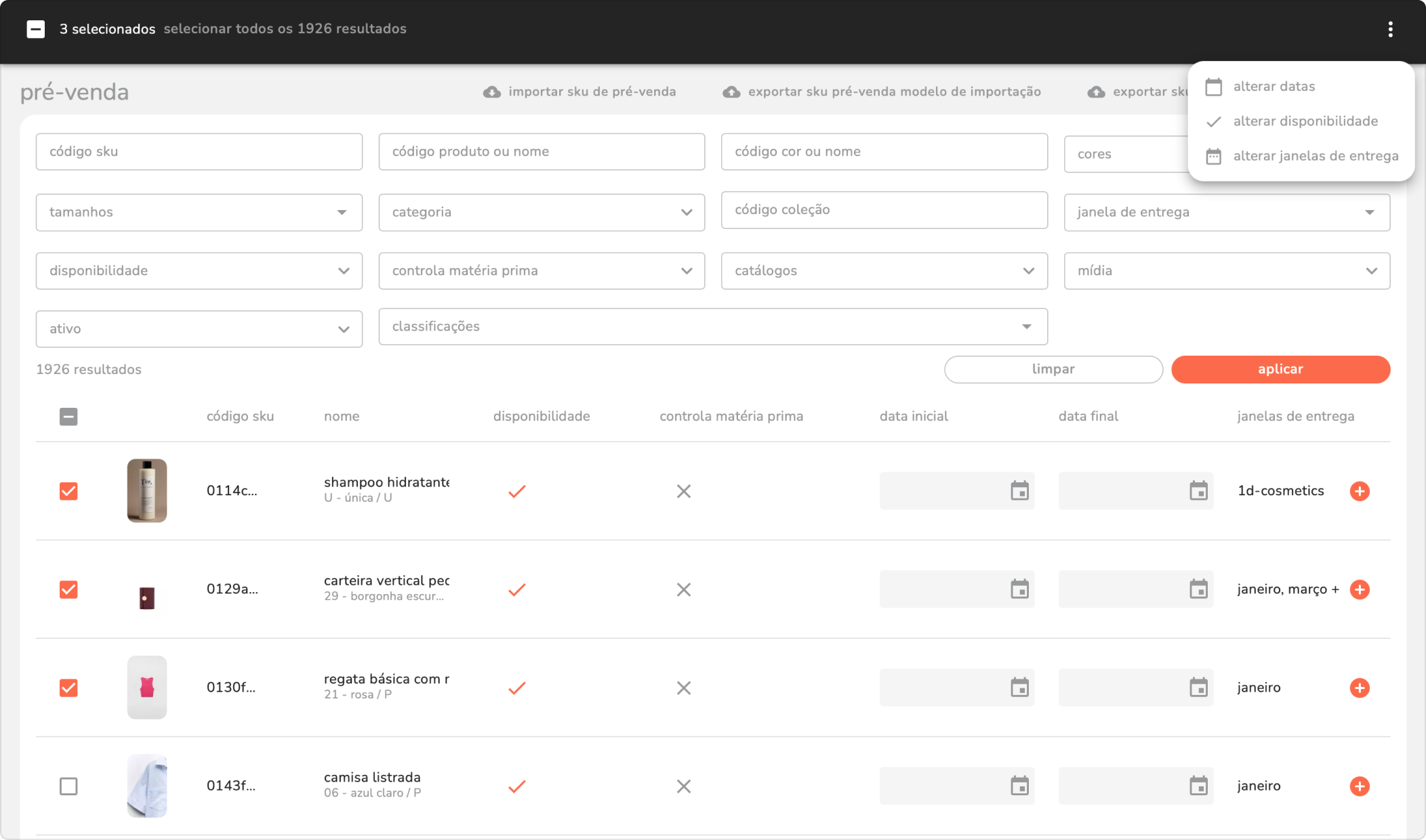Click availability checkmark for carteira vertical

point(517,589)
